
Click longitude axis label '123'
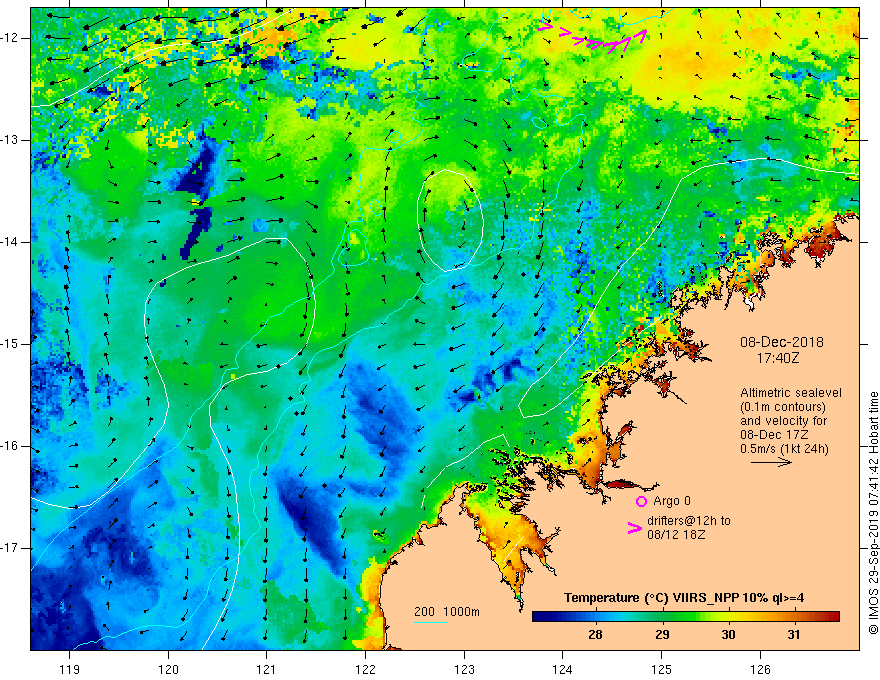(464, 669)
